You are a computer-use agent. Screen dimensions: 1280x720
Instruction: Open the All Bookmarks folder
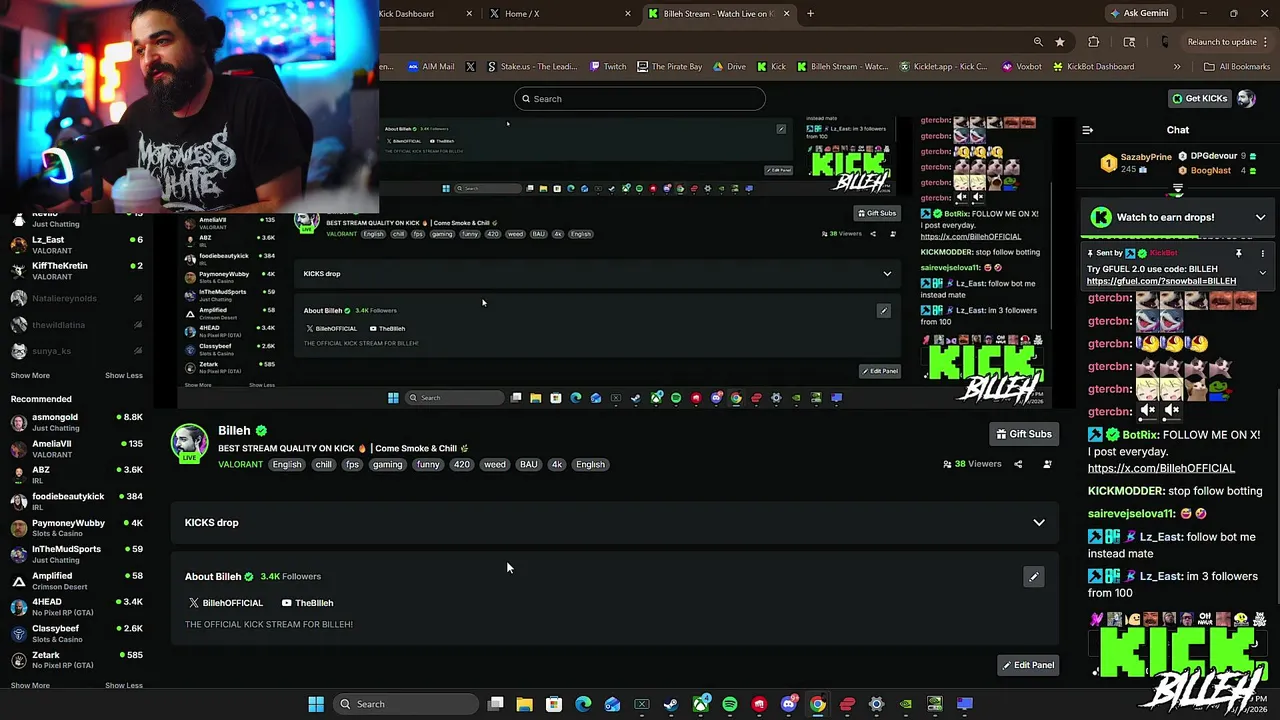click(1237, 67)
